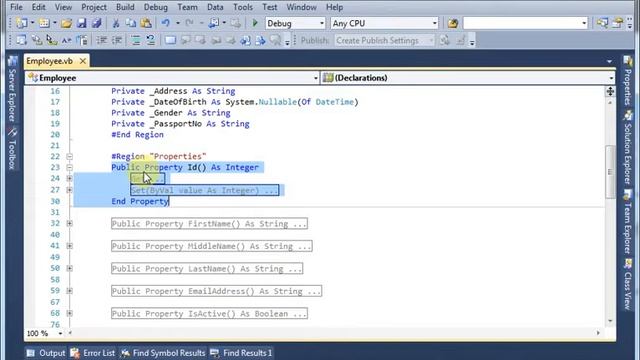Open the Window menu
This screenshot has height=360, width=640.
301,7
